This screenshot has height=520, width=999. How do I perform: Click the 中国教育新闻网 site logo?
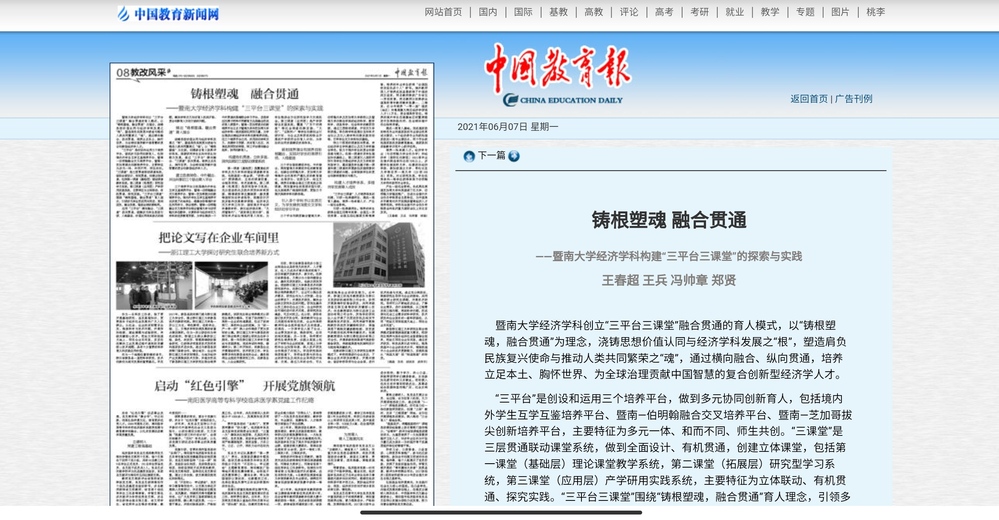click(x=168, y=14)
